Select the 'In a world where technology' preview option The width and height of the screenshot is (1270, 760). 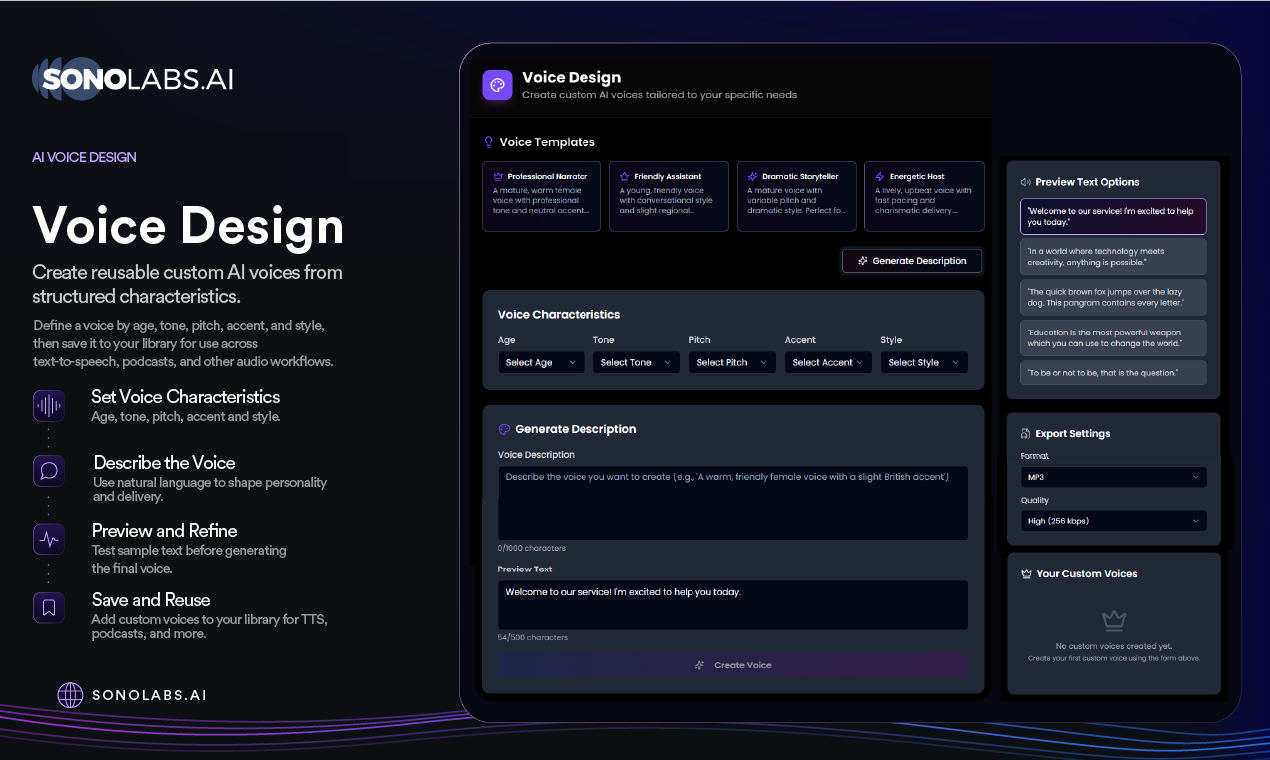(1113, 256)
